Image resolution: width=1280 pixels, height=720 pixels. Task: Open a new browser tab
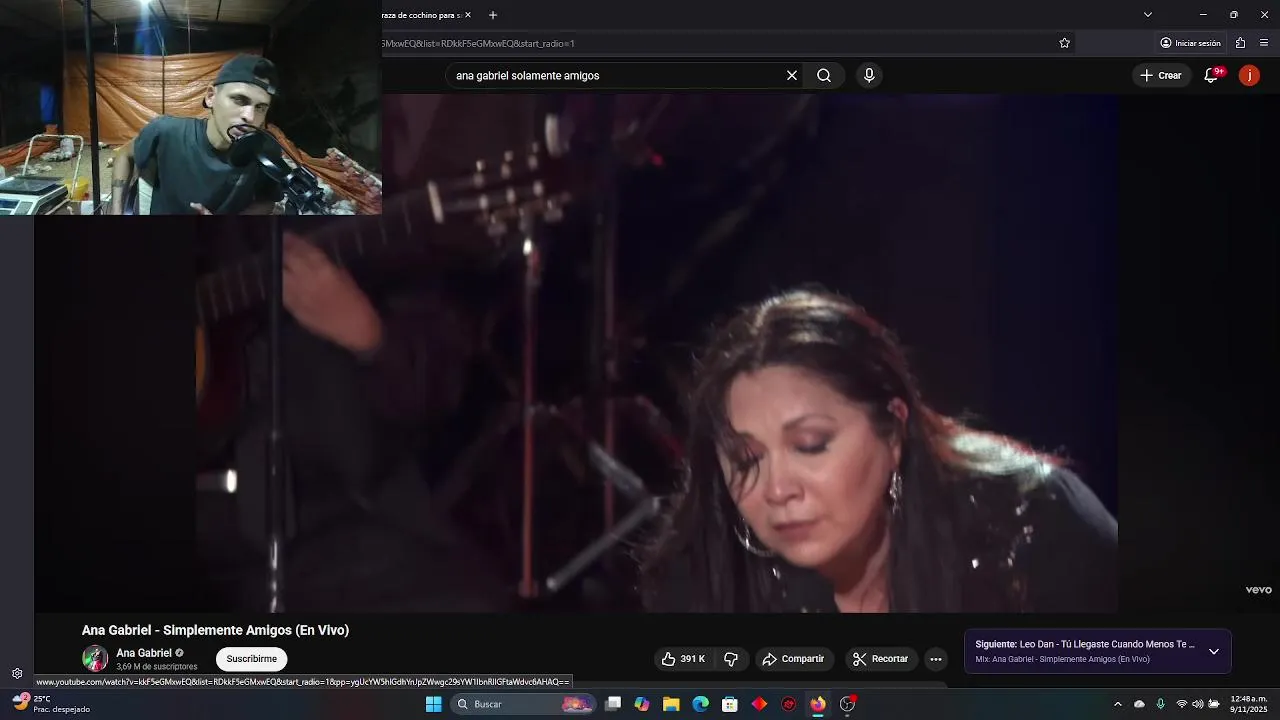point(493,15)
